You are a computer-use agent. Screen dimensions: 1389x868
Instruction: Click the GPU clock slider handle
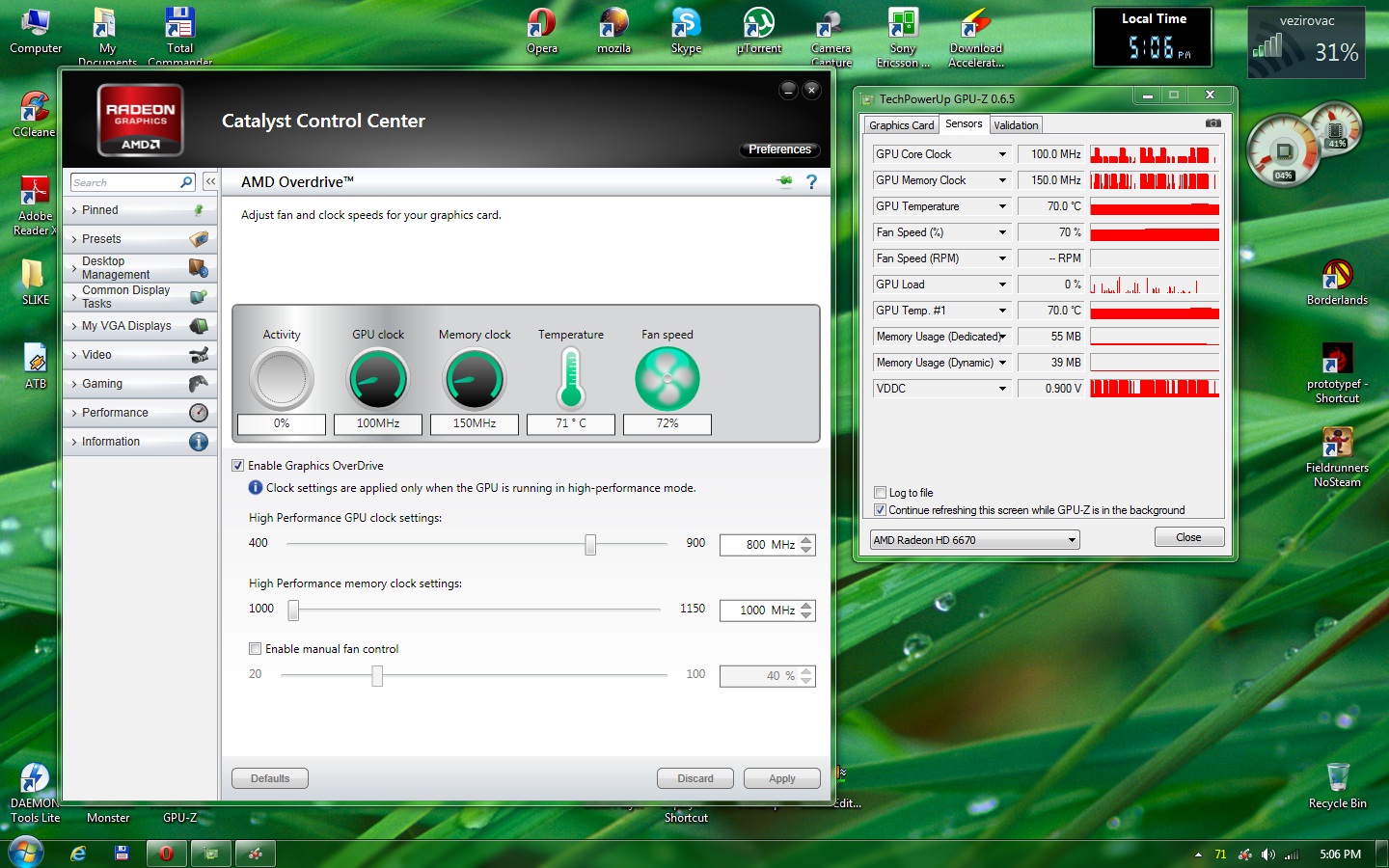click(x=590, y=545)
